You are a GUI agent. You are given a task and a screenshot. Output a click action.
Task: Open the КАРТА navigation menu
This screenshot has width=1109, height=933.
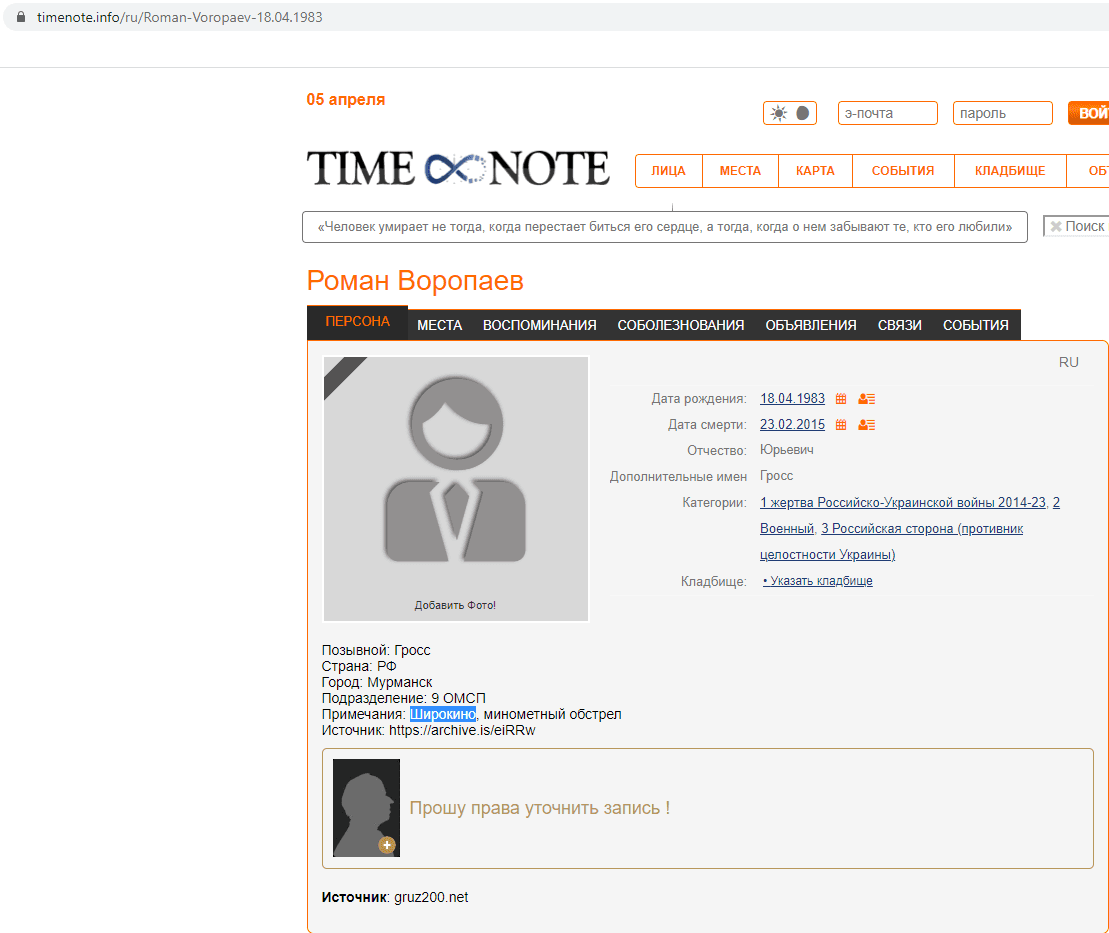[x=815, y=171]
